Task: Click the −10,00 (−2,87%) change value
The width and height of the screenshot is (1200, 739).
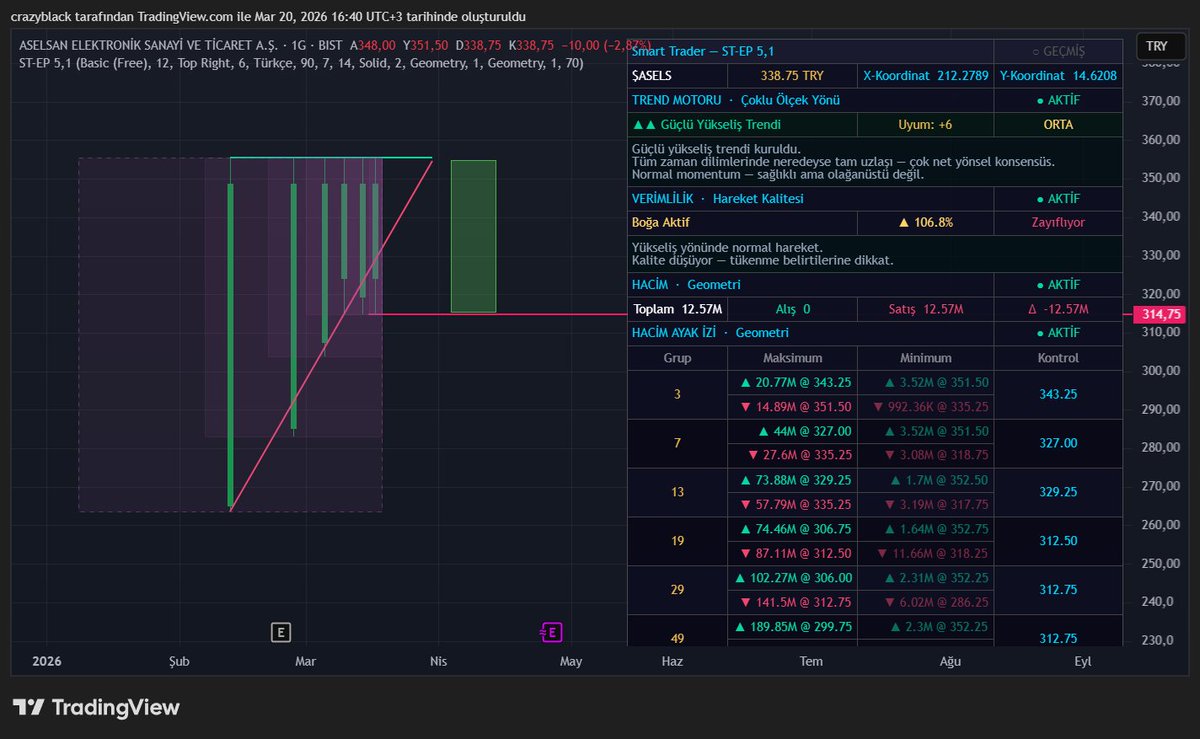Action: pos(605,46)
